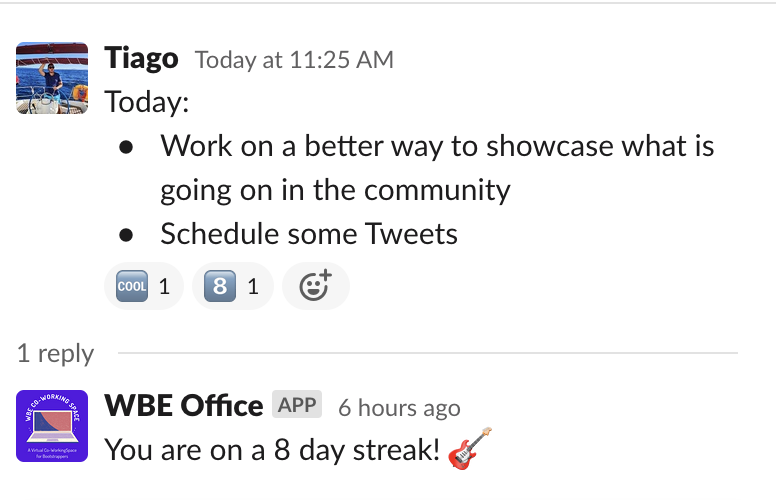Click the "Schedule some Tweets" list item
Image resolution: width=776 pixels, height=500 pixels.
tap(309, 234)
